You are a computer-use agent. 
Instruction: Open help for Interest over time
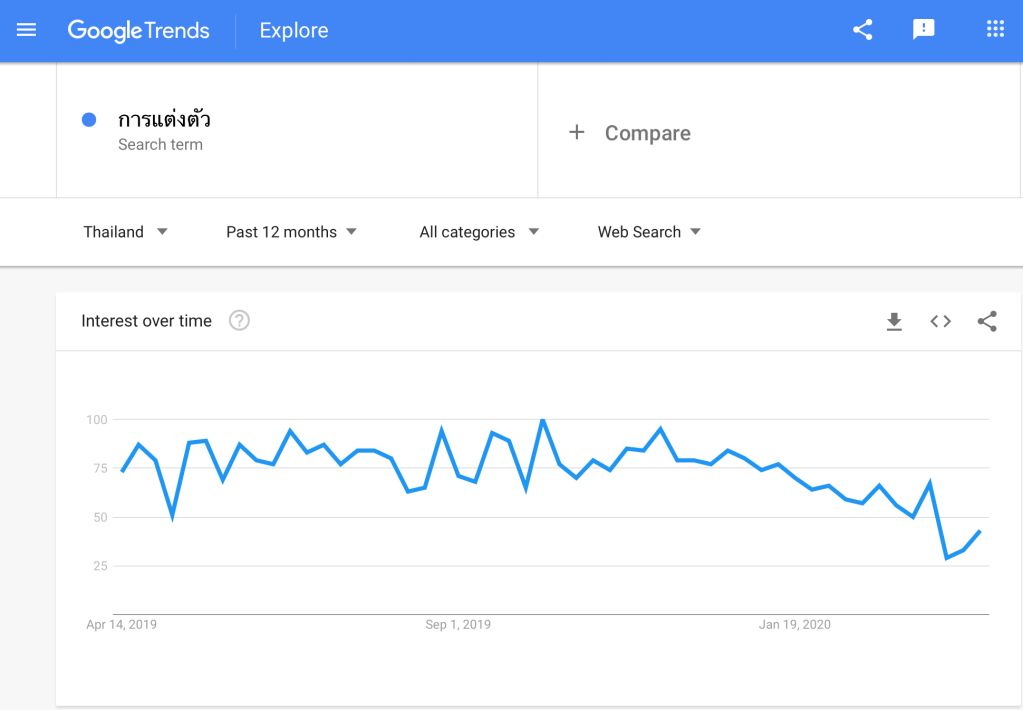(x=239, y=321)
